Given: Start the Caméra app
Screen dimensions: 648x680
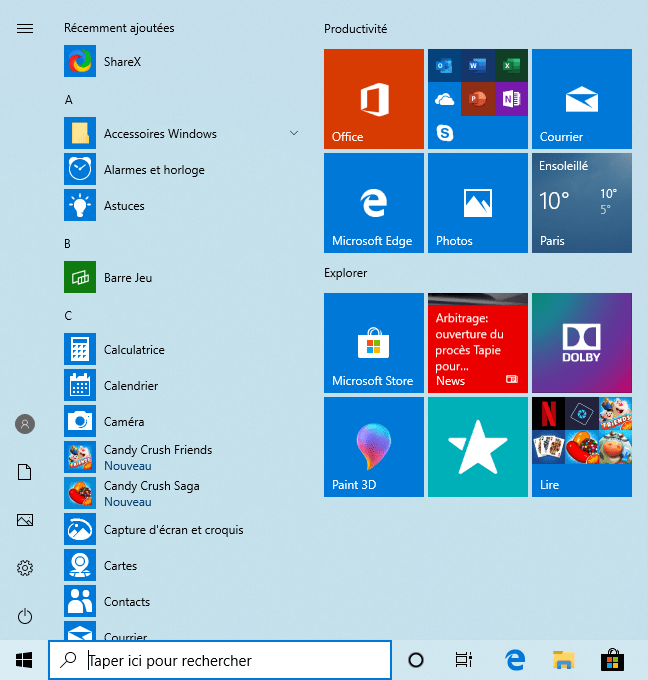Looking at the screenshot, I should [x=182, y=421].
